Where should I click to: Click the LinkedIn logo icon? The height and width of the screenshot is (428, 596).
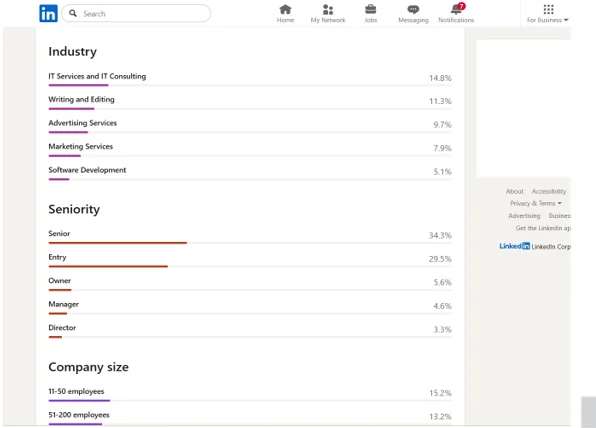click(x=48, y=13)
